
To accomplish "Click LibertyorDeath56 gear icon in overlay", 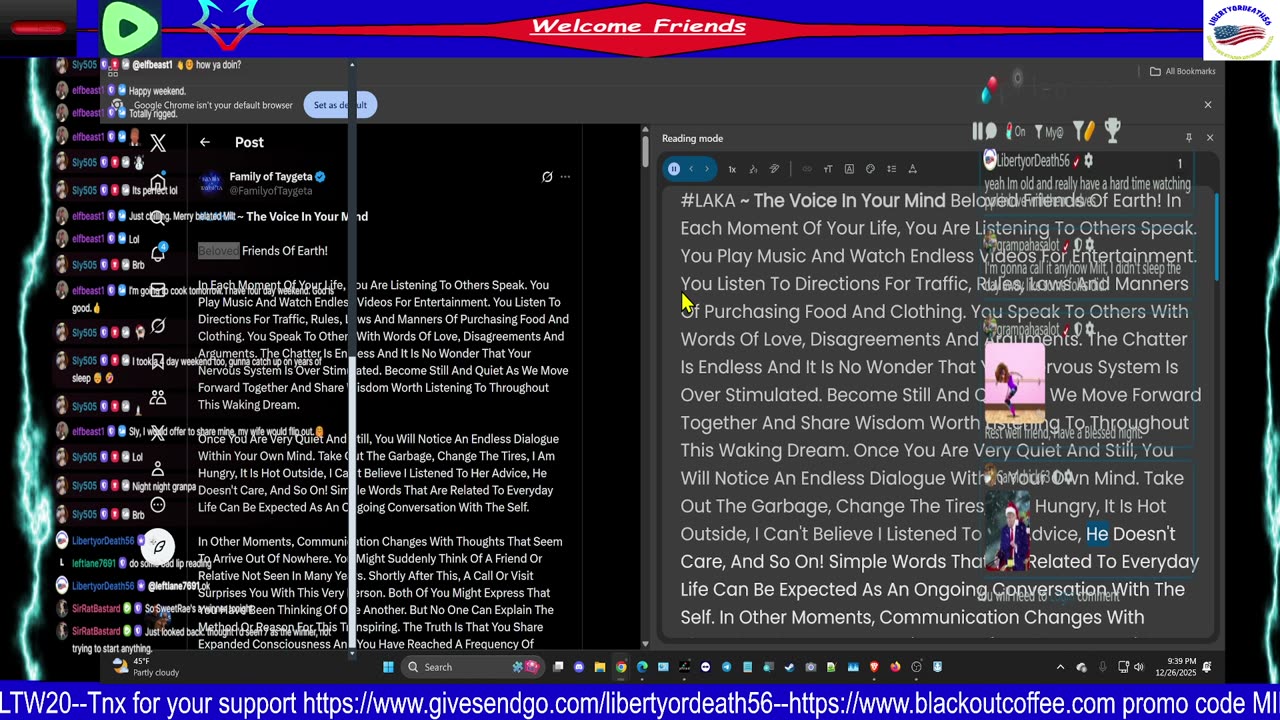I will [x=1088, y=160].
